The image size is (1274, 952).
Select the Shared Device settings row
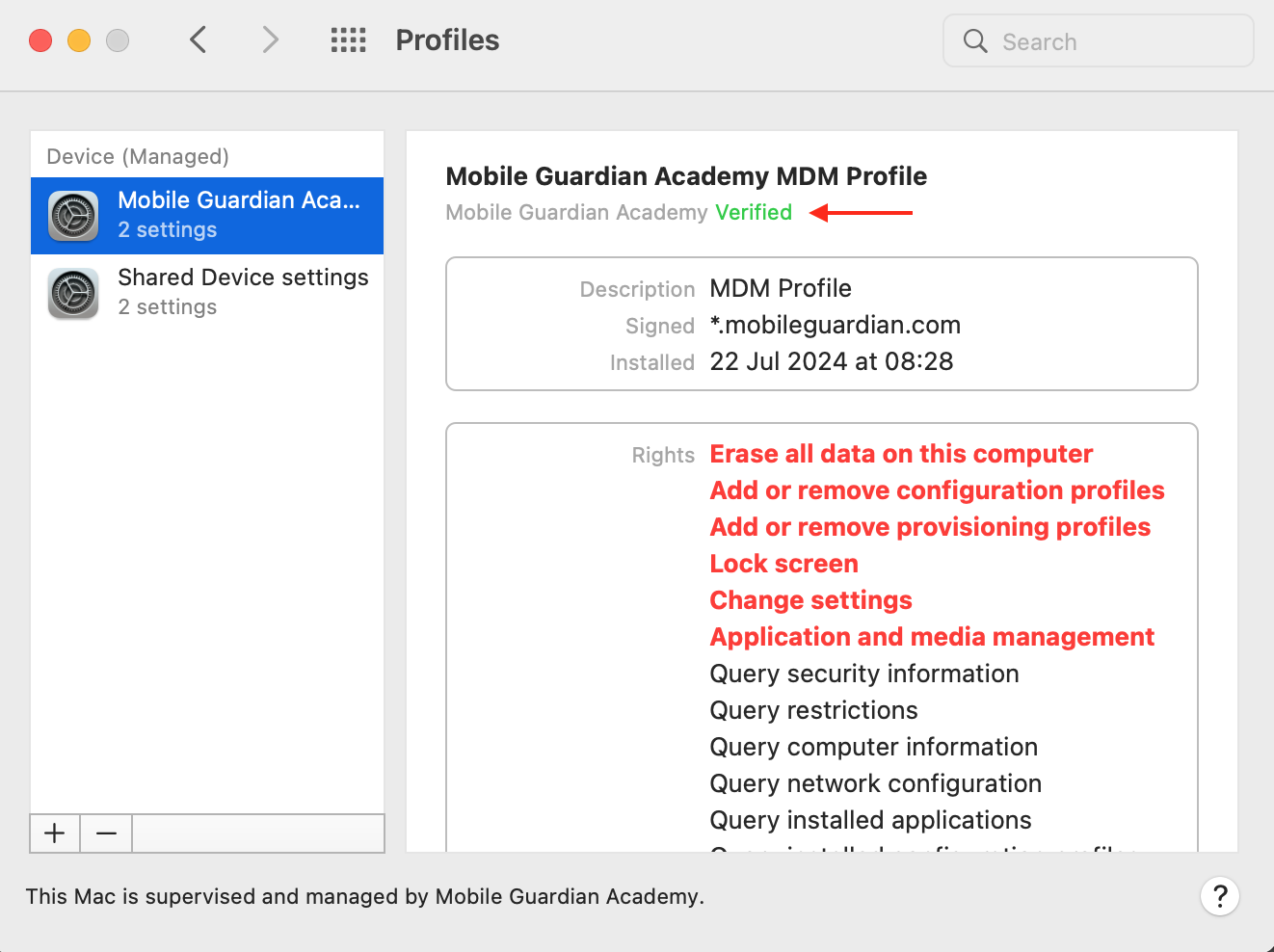coord(207,293)
